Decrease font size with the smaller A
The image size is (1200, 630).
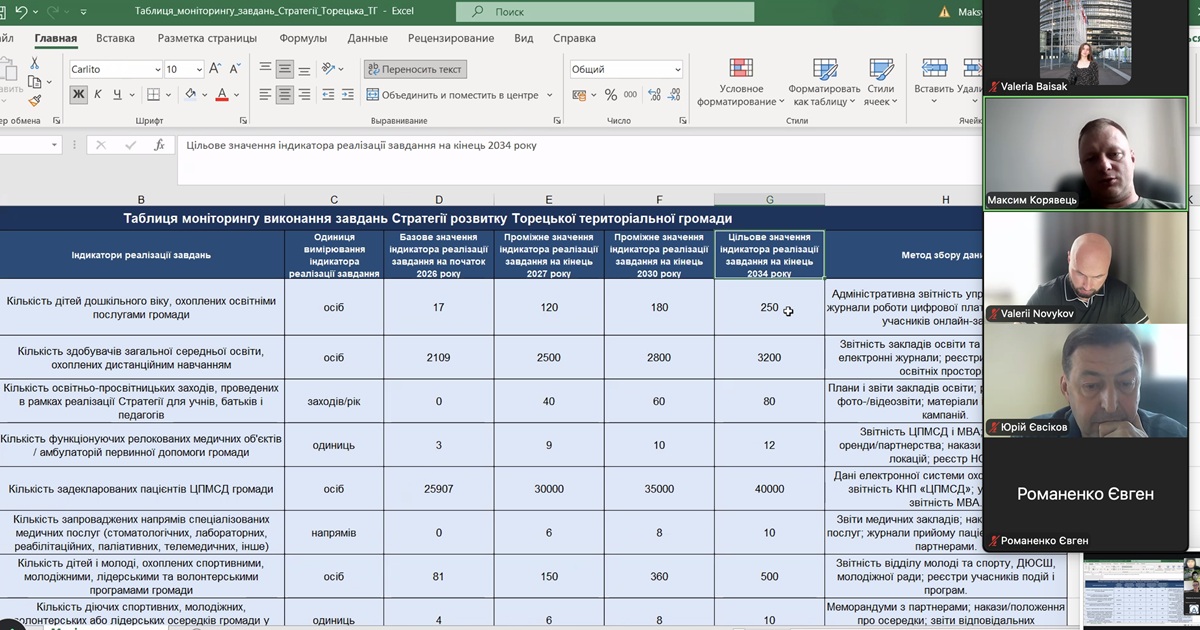click(x=235, y=69)
